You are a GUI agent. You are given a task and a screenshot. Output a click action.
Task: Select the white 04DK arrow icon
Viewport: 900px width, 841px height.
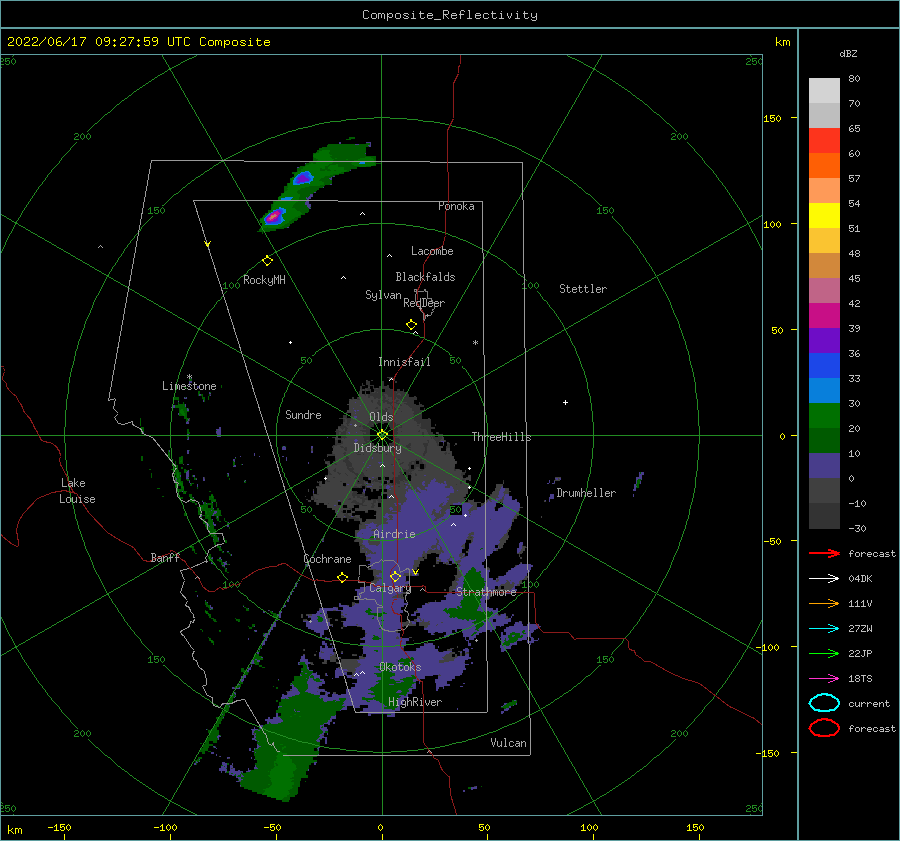tap(824, 578)
